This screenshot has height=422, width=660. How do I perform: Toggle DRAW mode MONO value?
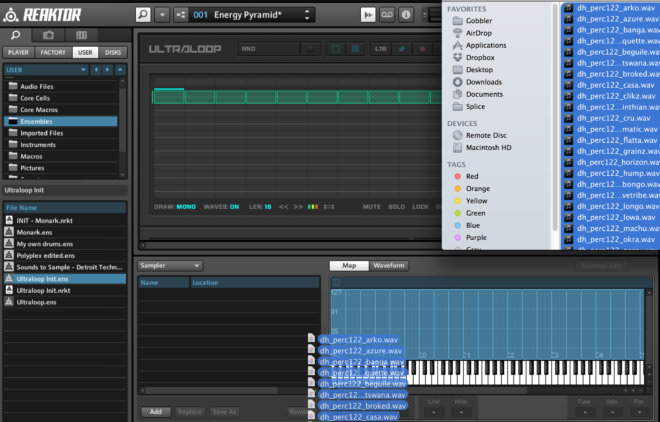click(x=186, y=207)
